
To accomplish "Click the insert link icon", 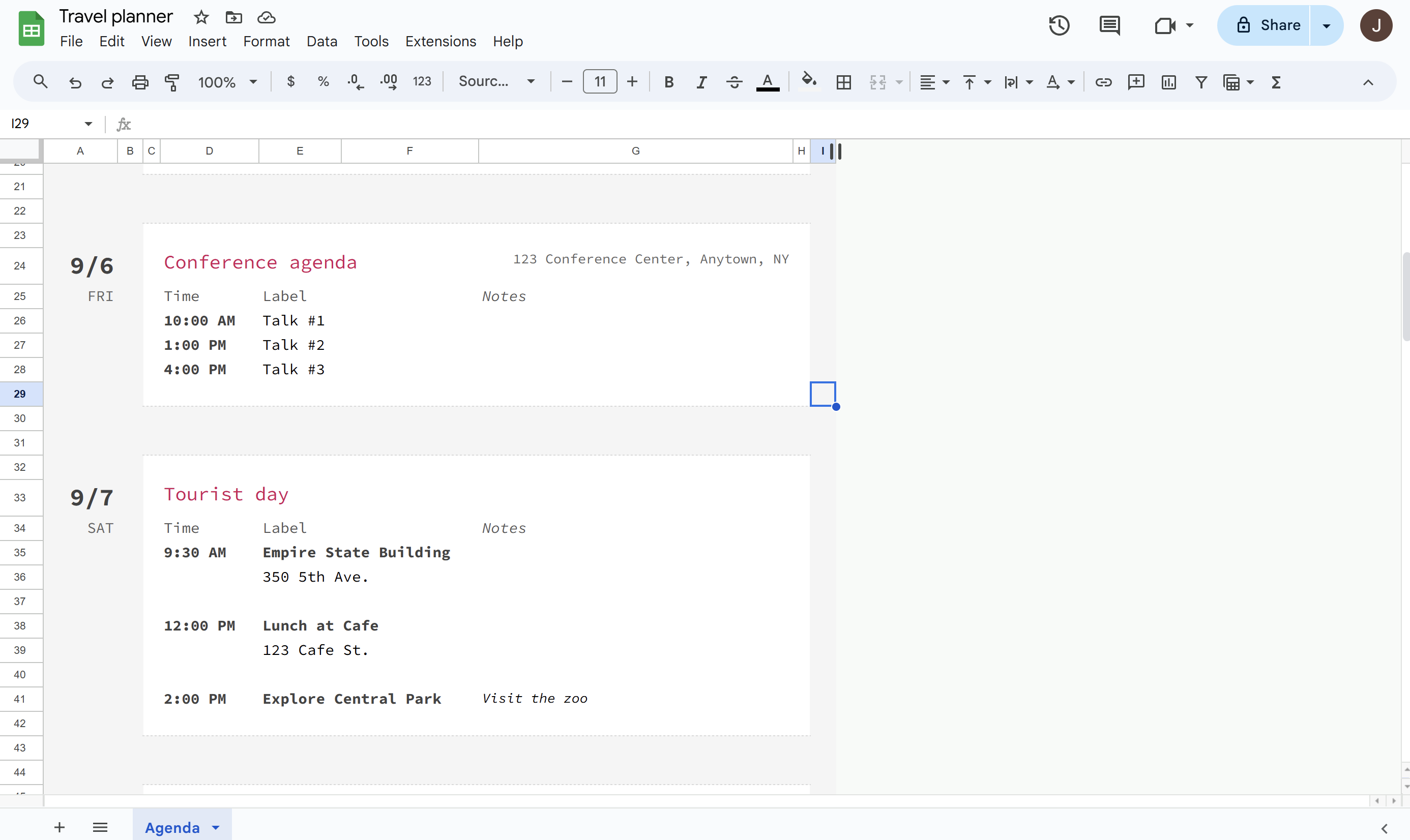I will pyautogui.click(x=1103, y=82).
